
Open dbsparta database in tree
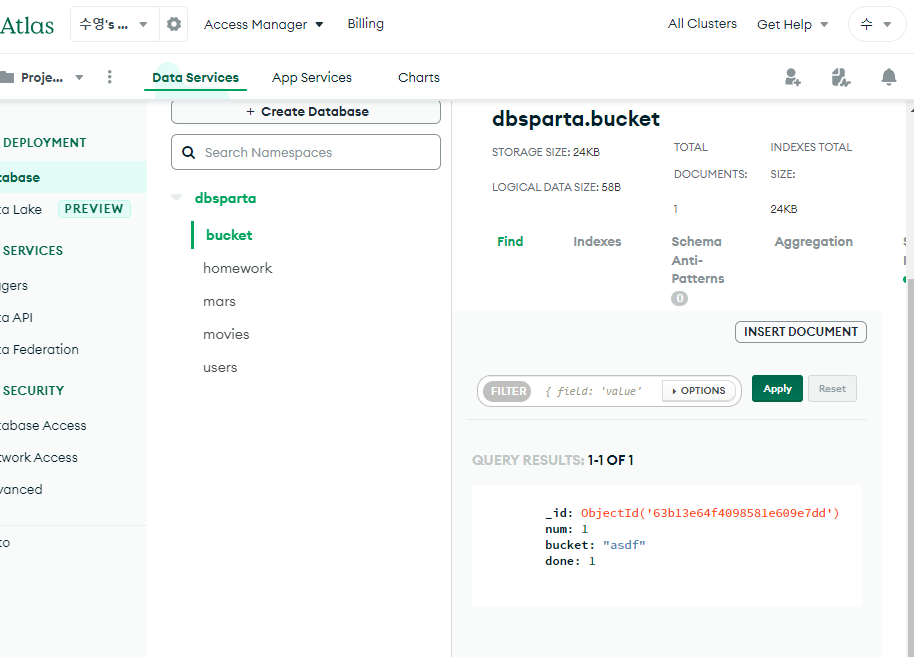click(x=225, y=198)
